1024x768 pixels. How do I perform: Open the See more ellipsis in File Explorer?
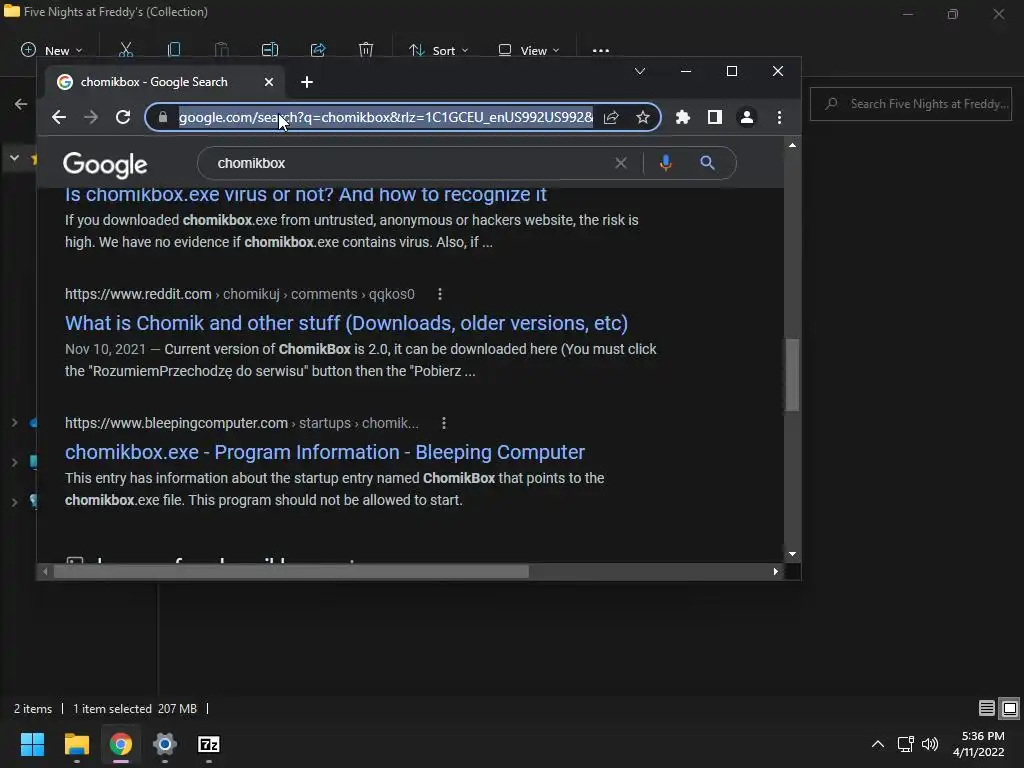(x=601, y=50)
